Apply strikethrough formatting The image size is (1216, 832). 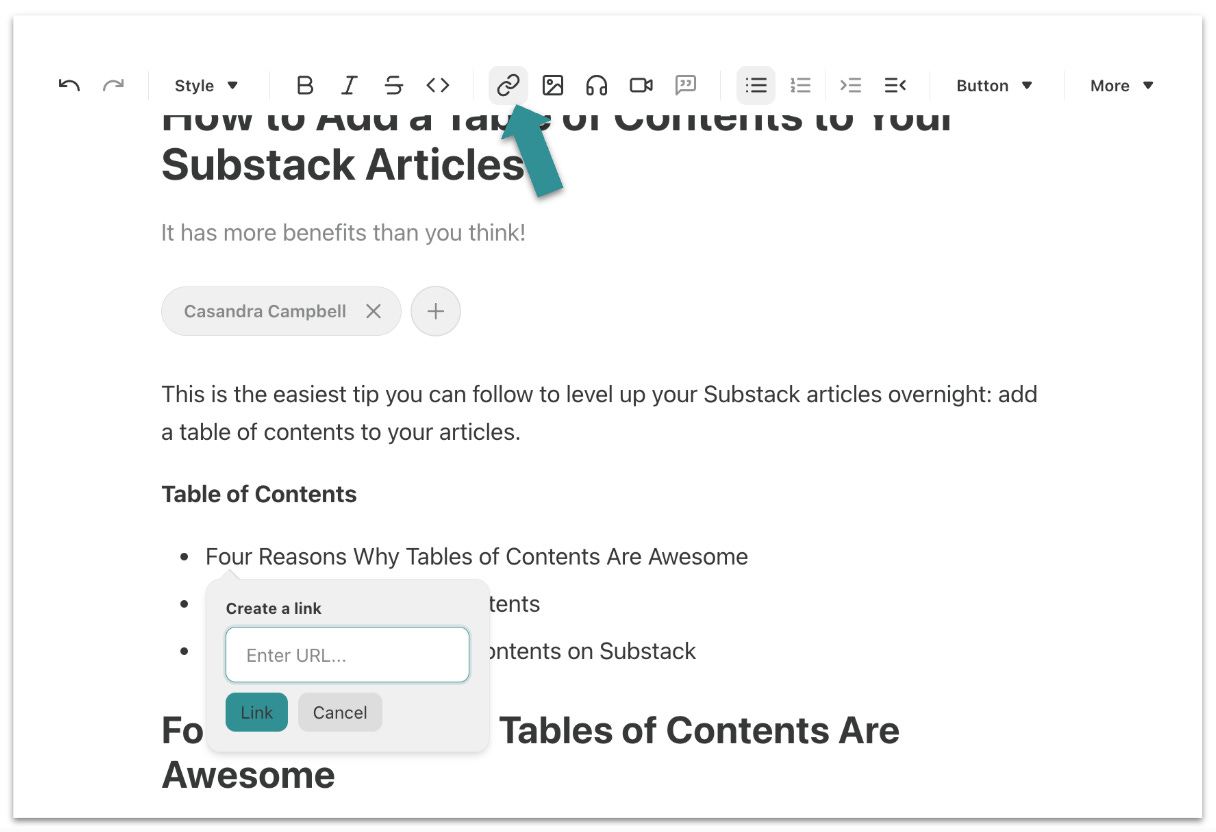coord(393,86)
